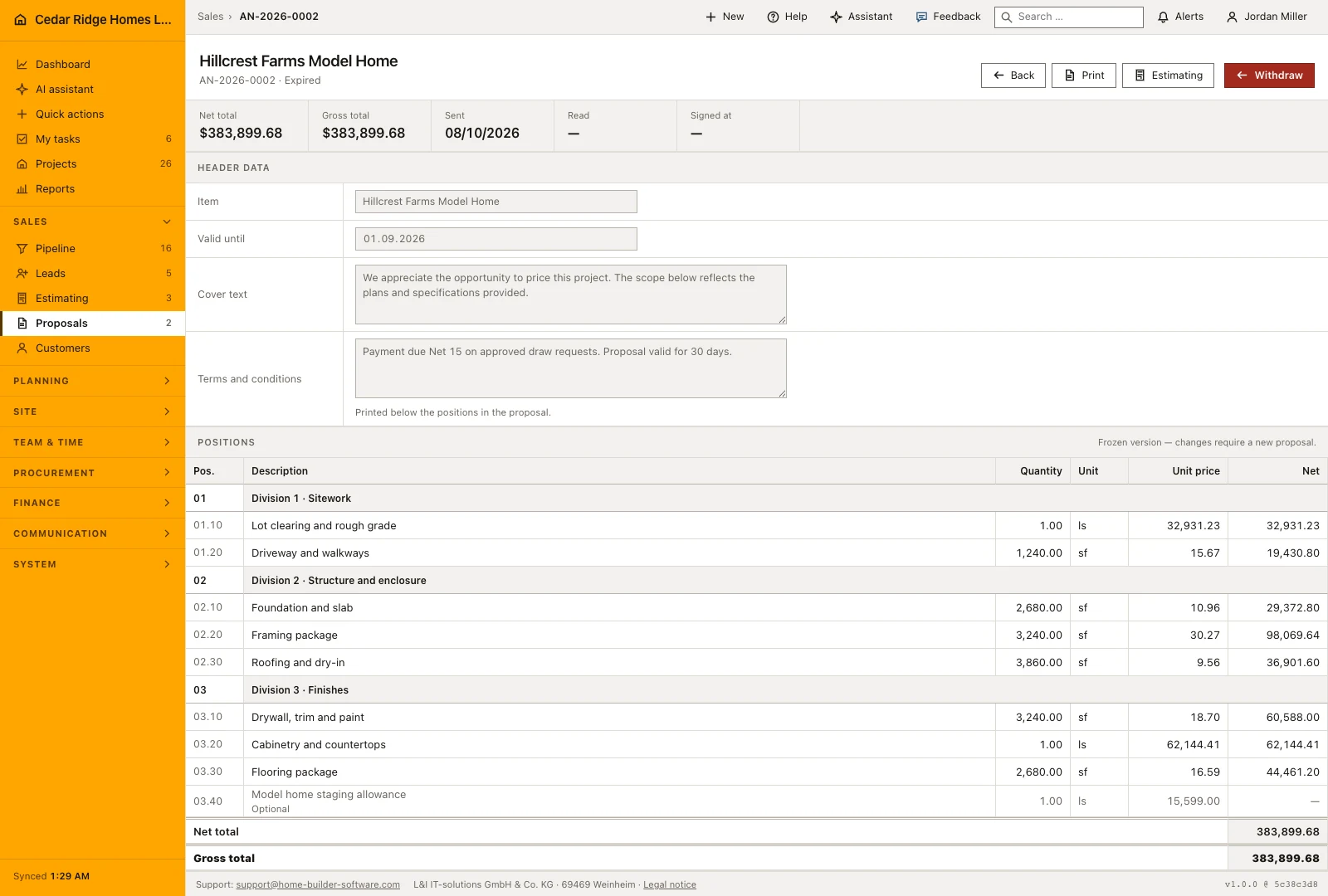Click the Customers person icon

22,348
